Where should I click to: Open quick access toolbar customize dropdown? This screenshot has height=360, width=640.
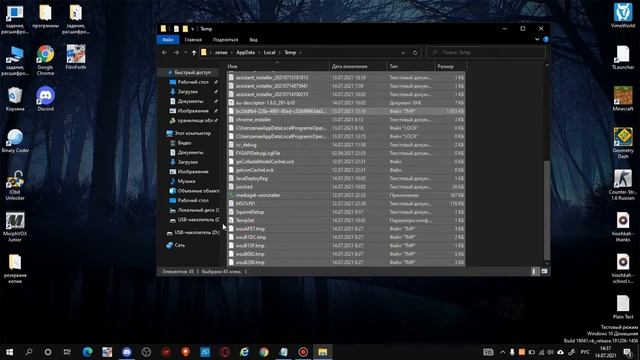[x=193, y=29]
